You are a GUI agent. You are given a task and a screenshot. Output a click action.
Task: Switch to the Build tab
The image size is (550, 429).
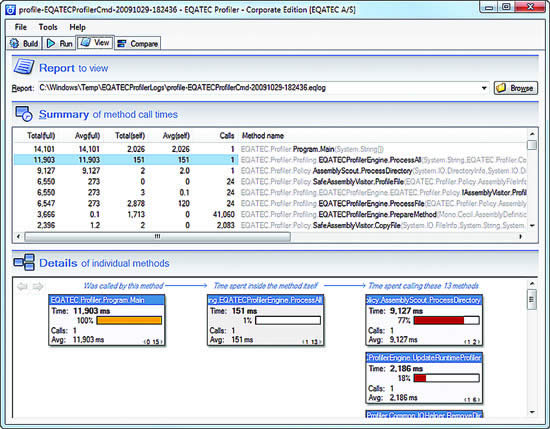(x=24, y=43)
